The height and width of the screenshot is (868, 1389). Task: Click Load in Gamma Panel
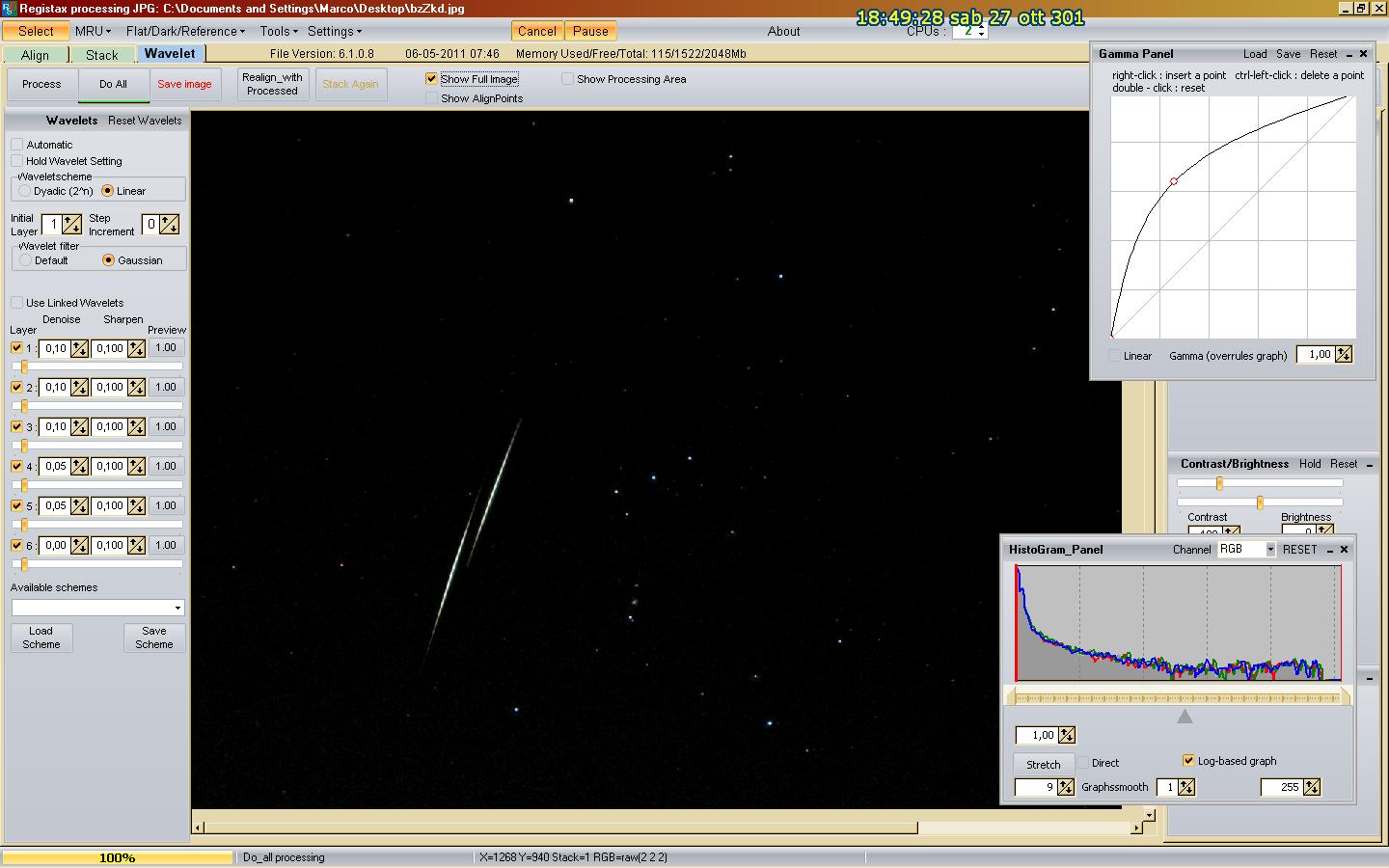point(1255,54)
